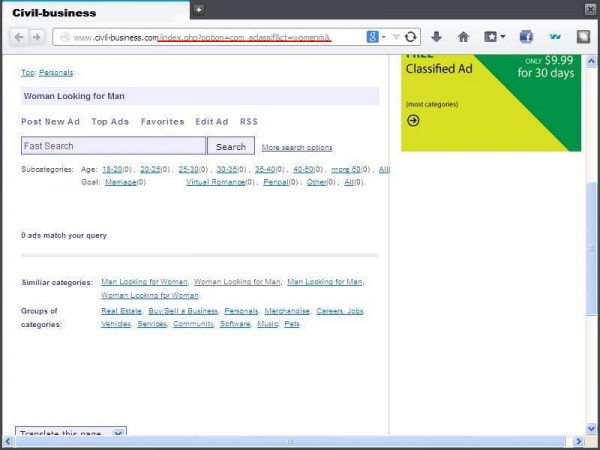Click the More search options link

pos(297,148)
